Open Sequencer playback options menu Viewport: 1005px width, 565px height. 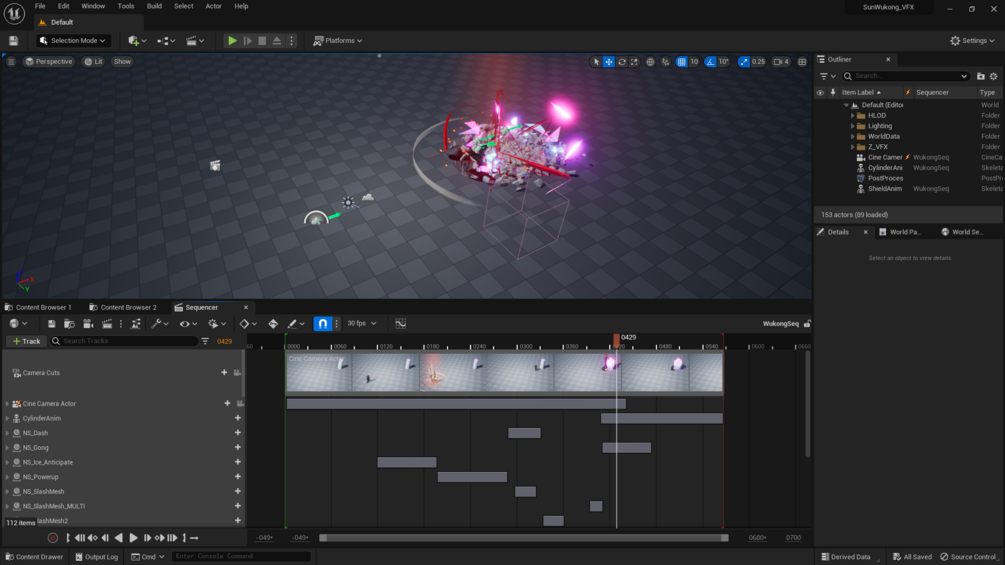point(217,324)
